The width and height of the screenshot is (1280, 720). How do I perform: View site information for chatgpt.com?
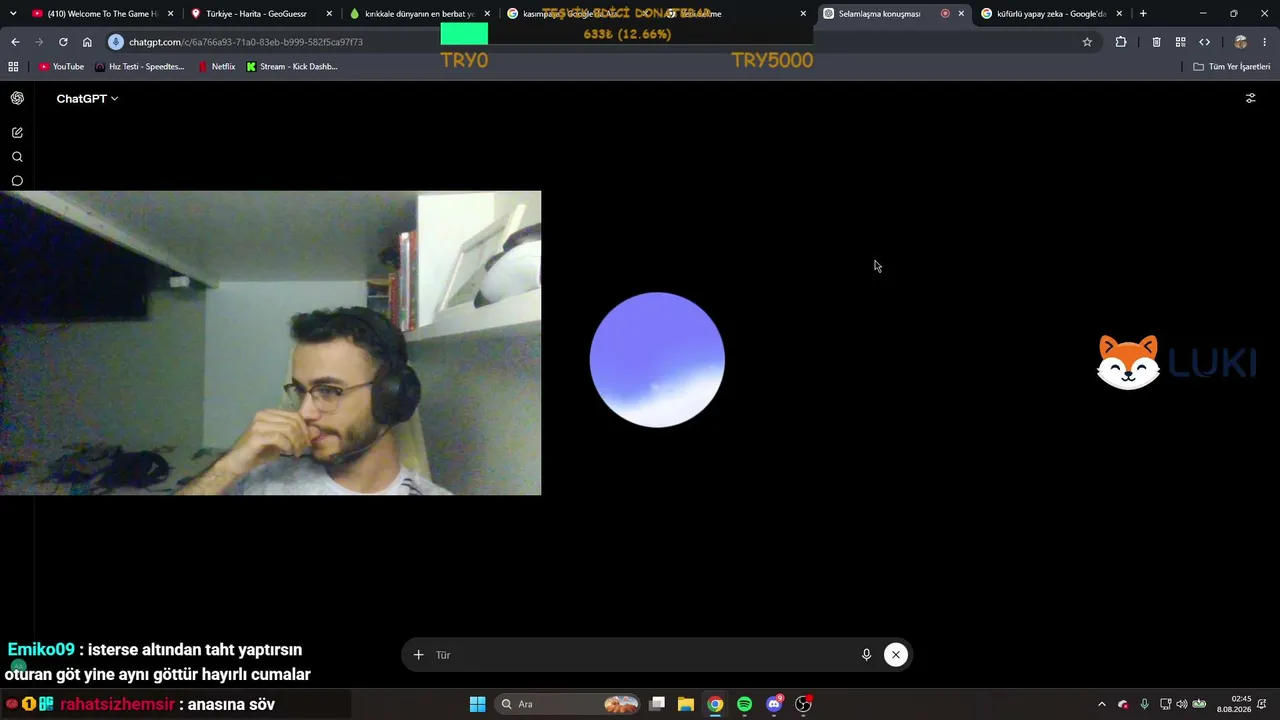[116, 42]
